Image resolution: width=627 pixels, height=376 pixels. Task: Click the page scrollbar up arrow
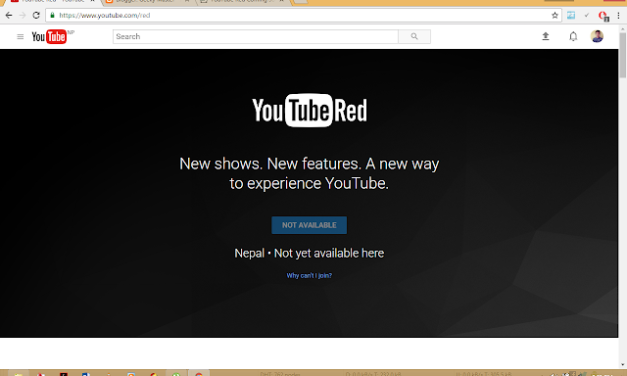pyautogui.click(x=623, y=29)
